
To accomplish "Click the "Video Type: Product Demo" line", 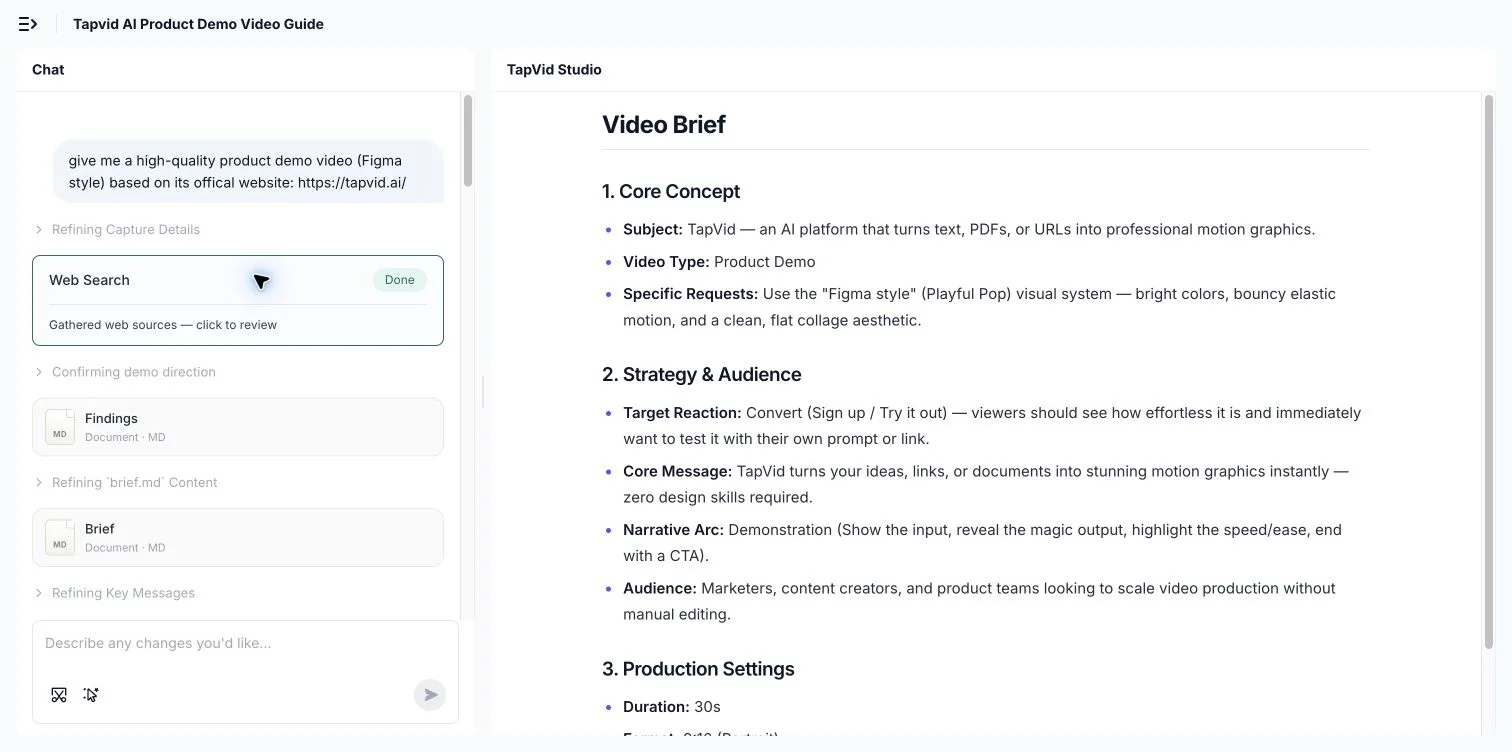I will 719,262.
